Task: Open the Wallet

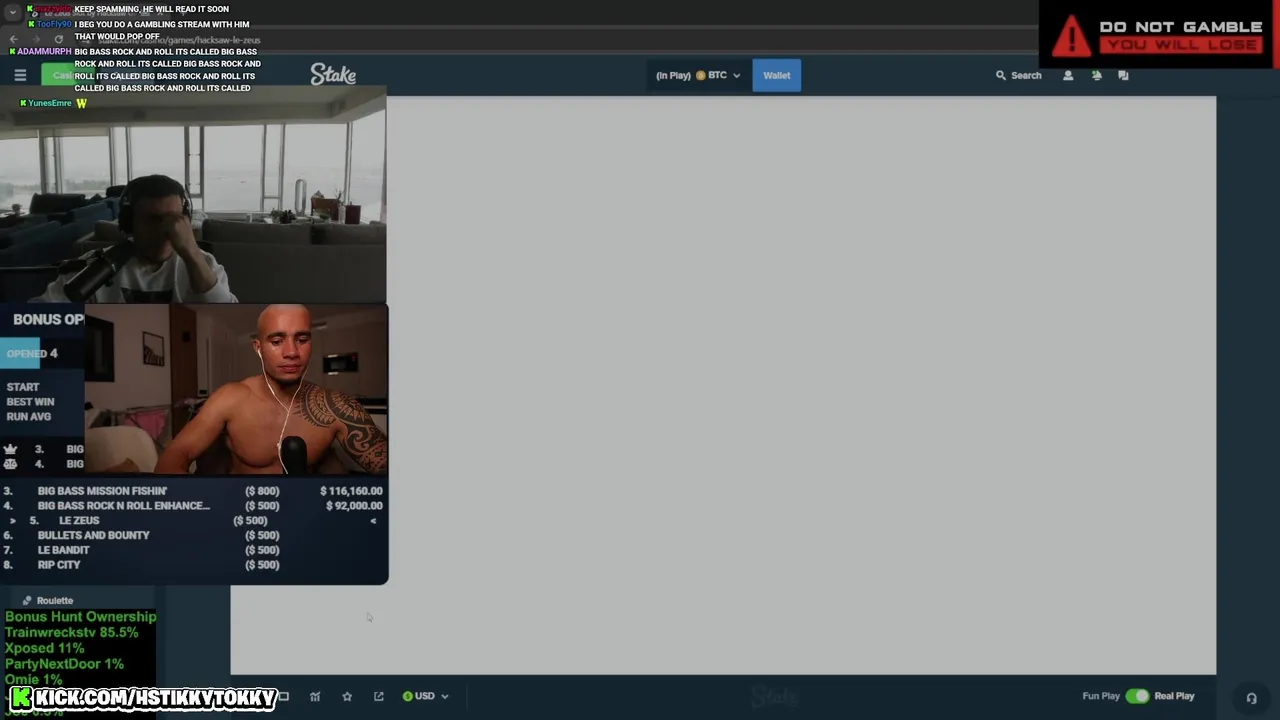Action: (776, 75)
